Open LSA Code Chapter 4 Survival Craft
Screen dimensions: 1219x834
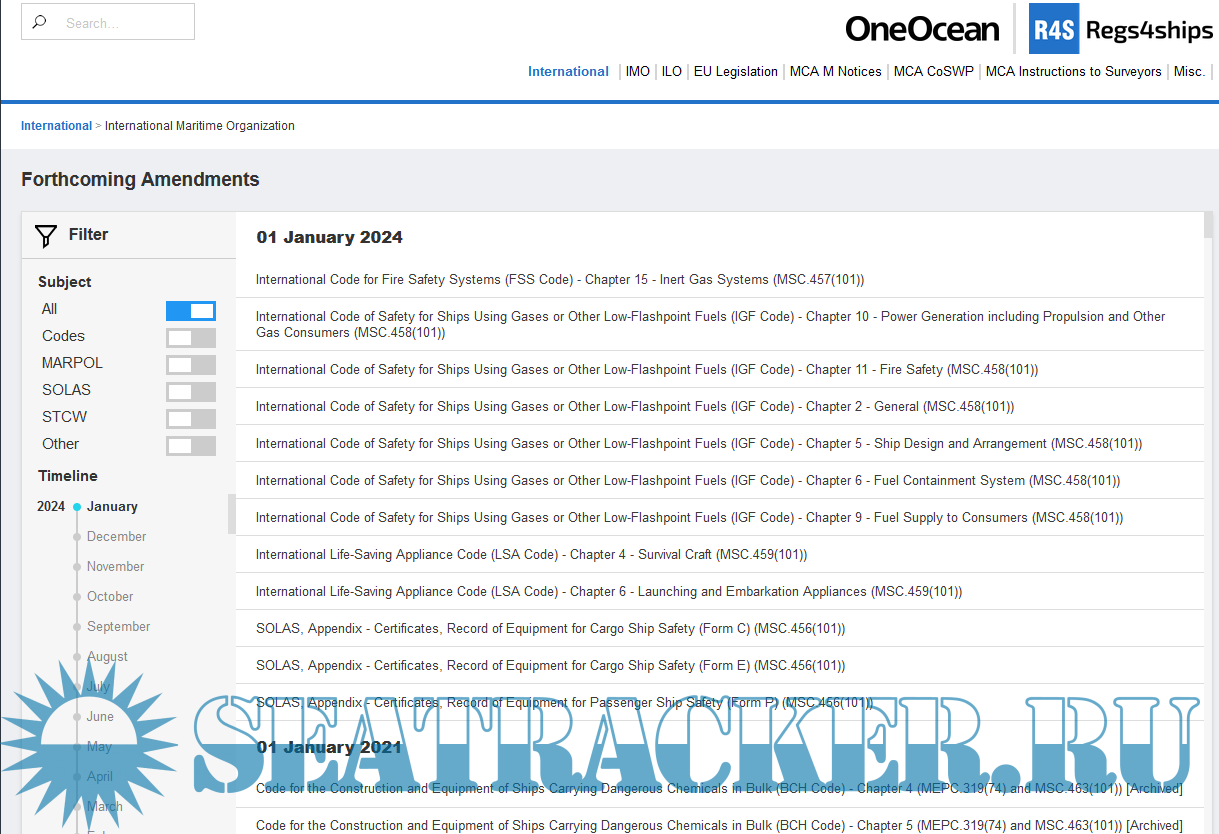click(x=531, y=555)
